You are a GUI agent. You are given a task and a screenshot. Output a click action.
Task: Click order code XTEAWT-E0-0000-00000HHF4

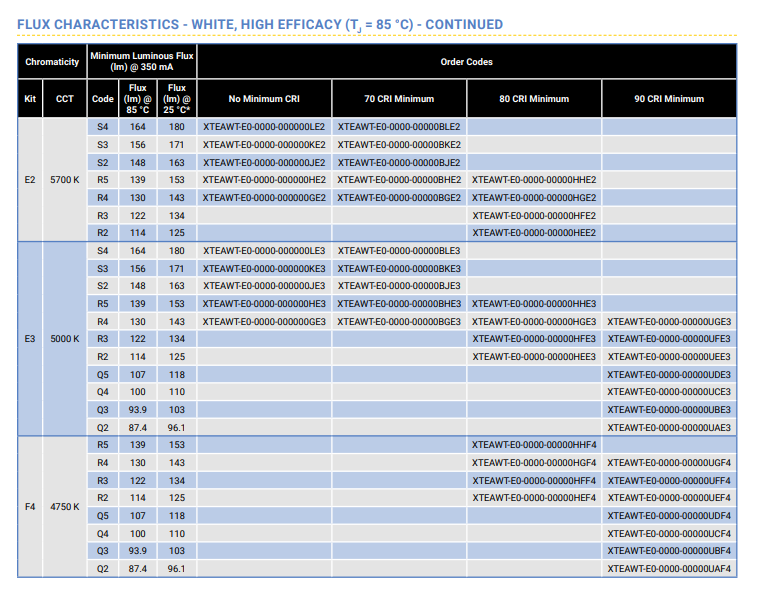pos(534,445)
